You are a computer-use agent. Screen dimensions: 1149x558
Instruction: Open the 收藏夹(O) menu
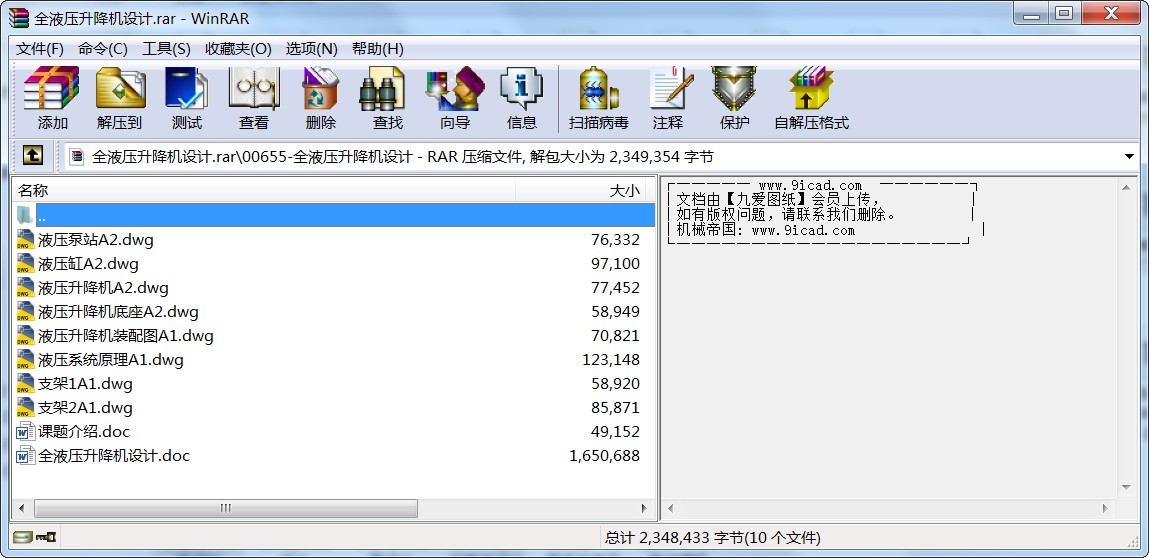238,49
